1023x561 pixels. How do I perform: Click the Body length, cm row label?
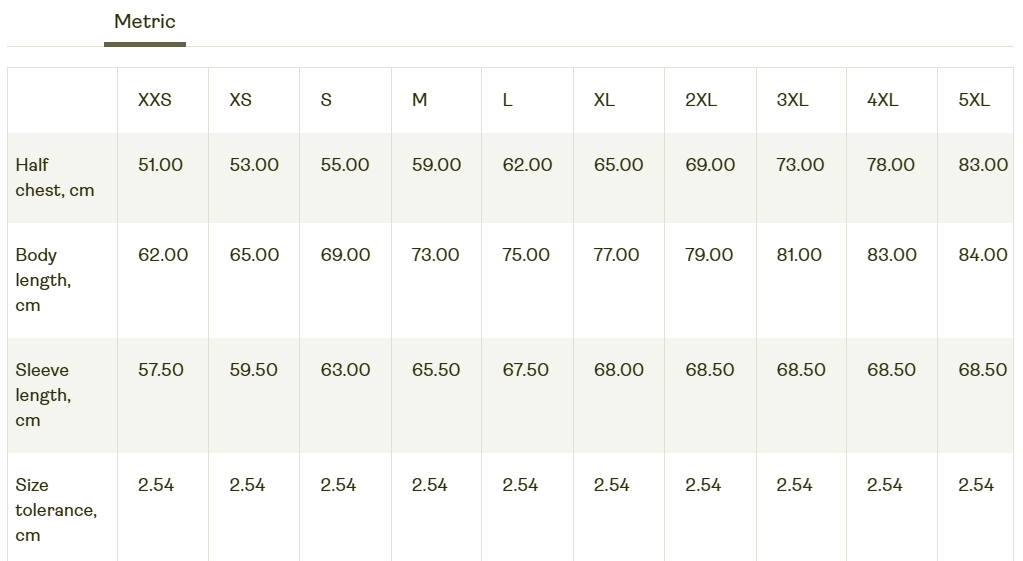[x=43, y=280]
